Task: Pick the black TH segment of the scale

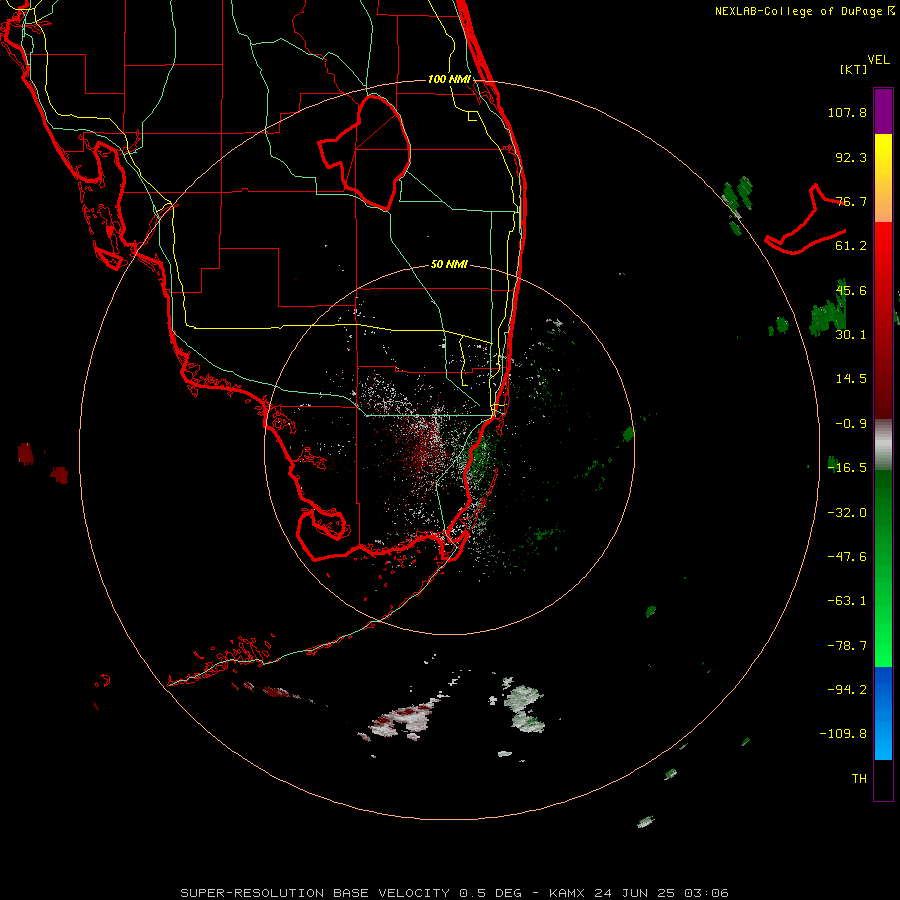Action: (x=883, y=779)
